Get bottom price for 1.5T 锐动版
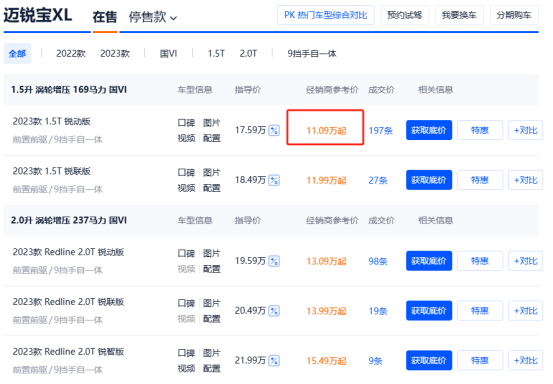 point(429,130)
